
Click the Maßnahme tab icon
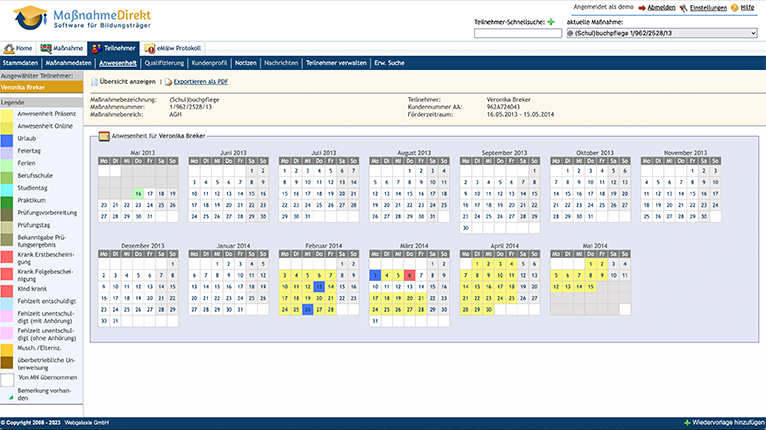click(x=46, y=48)
